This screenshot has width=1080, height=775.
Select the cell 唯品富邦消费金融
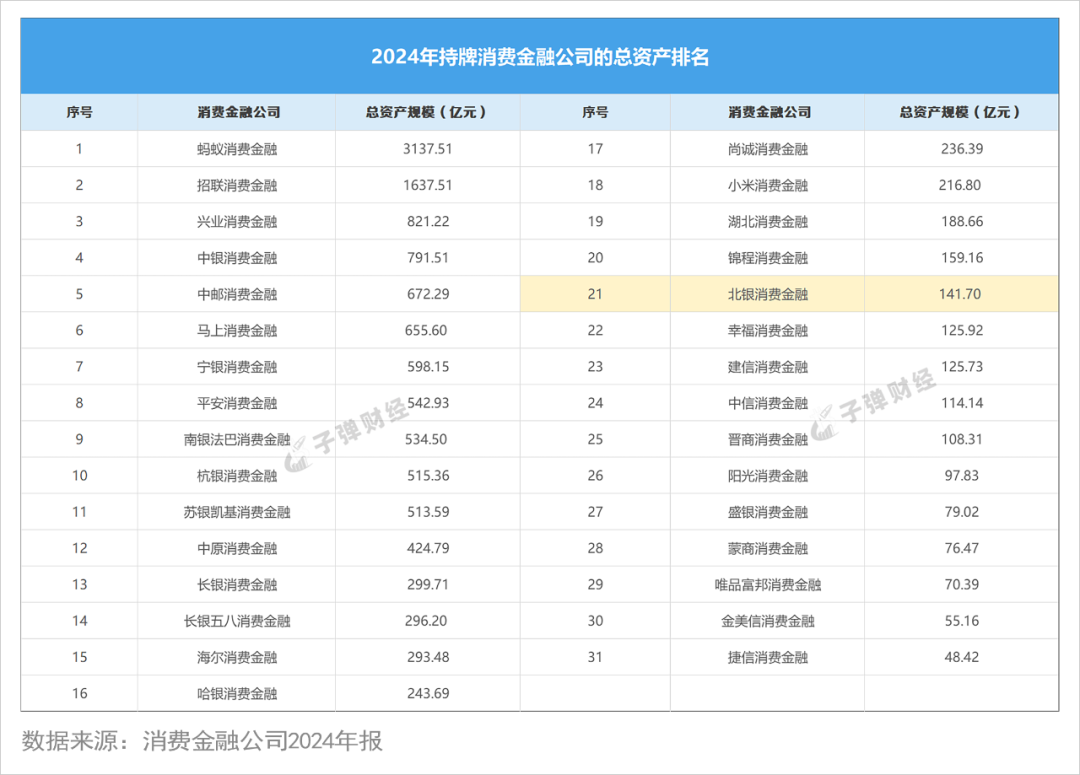point(768,585)
